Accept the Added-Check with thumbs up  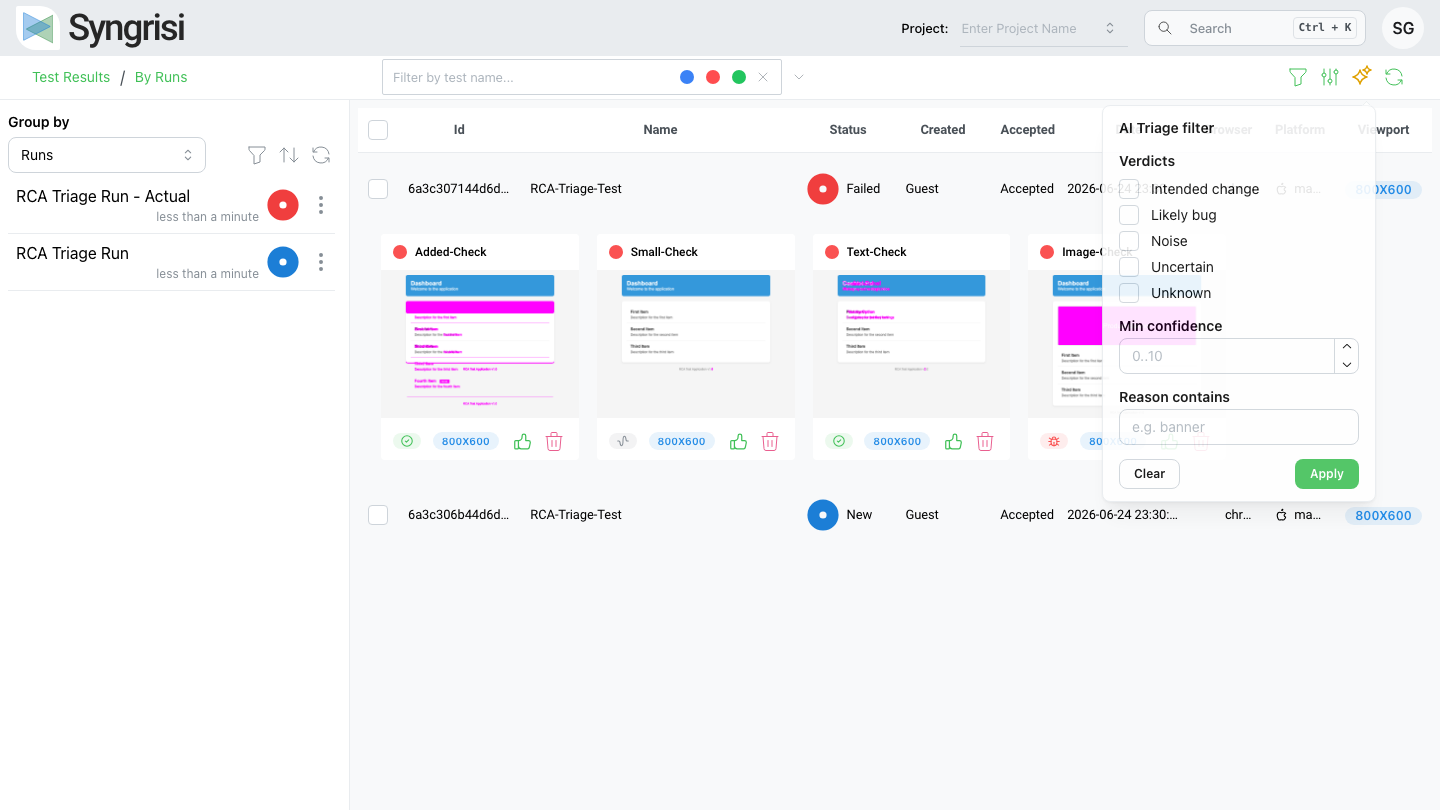pos(522,441)
